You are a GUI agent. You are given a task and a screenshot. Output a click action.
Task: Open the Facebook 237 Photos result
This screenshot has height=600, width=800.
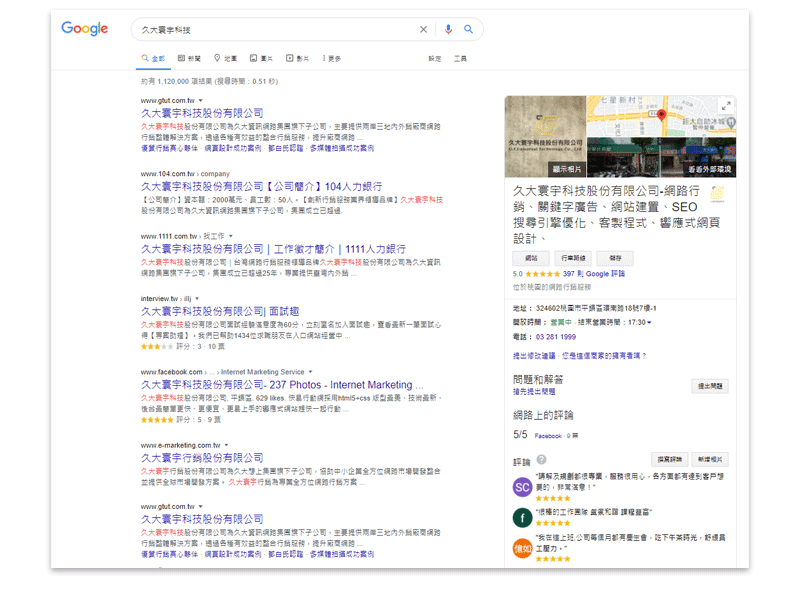click(282, 385)
